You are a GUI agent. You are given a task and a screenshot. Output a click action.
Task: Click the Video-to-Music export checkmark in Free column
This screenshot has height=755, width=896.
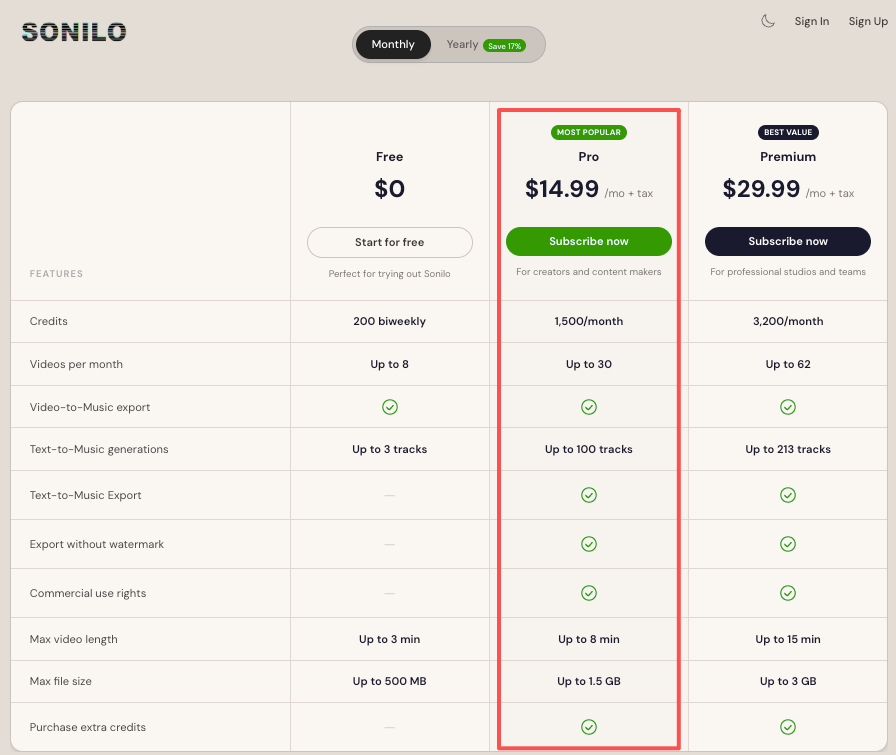pos(389,407)
